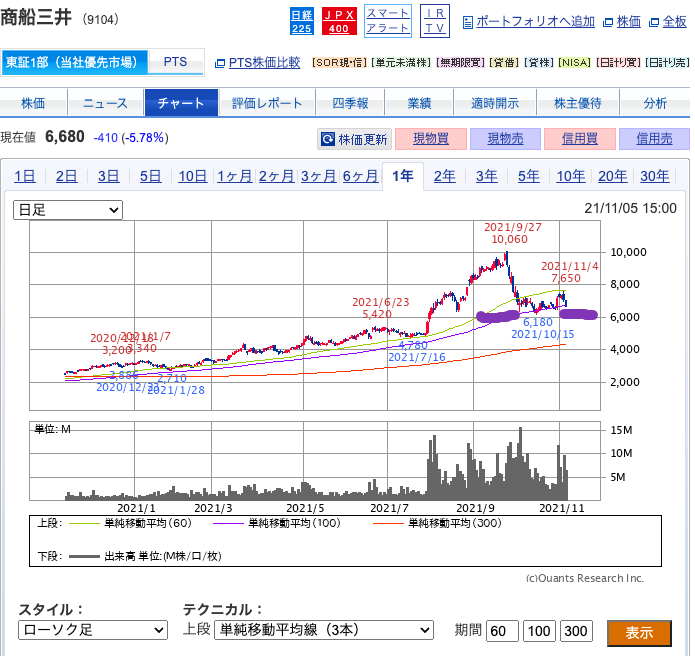The image size is (695, 656).
Task: Select the 2日 chart period
Action: tap(66, 176)
